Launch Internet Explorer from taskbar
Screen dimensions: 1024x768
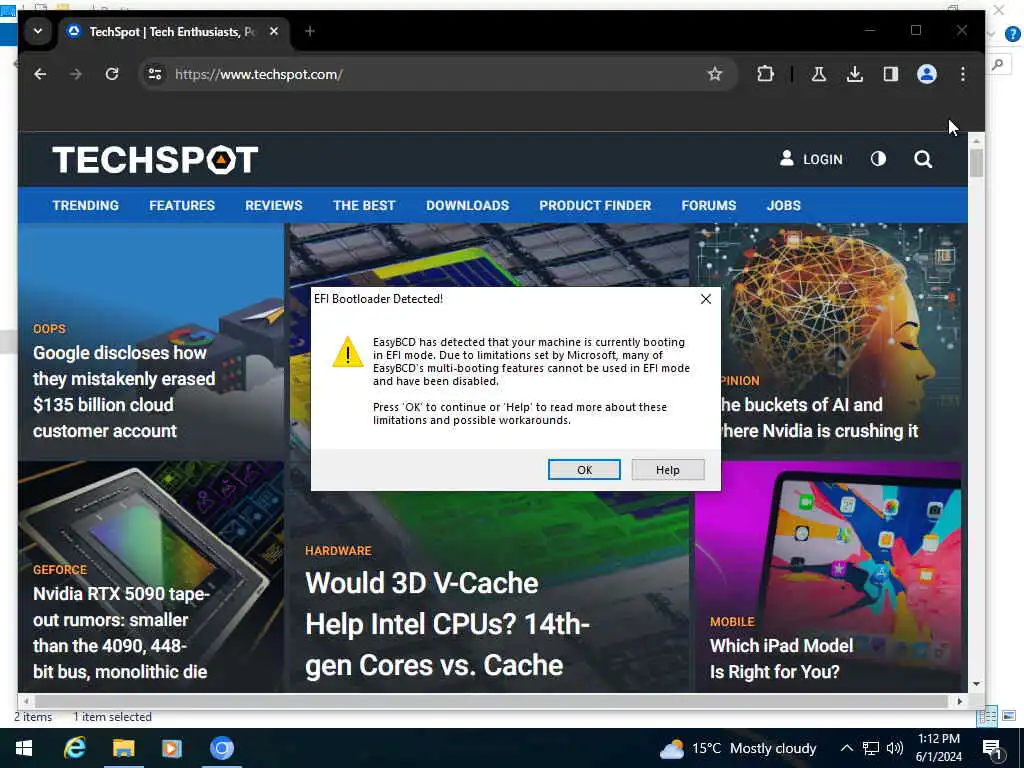74,748
